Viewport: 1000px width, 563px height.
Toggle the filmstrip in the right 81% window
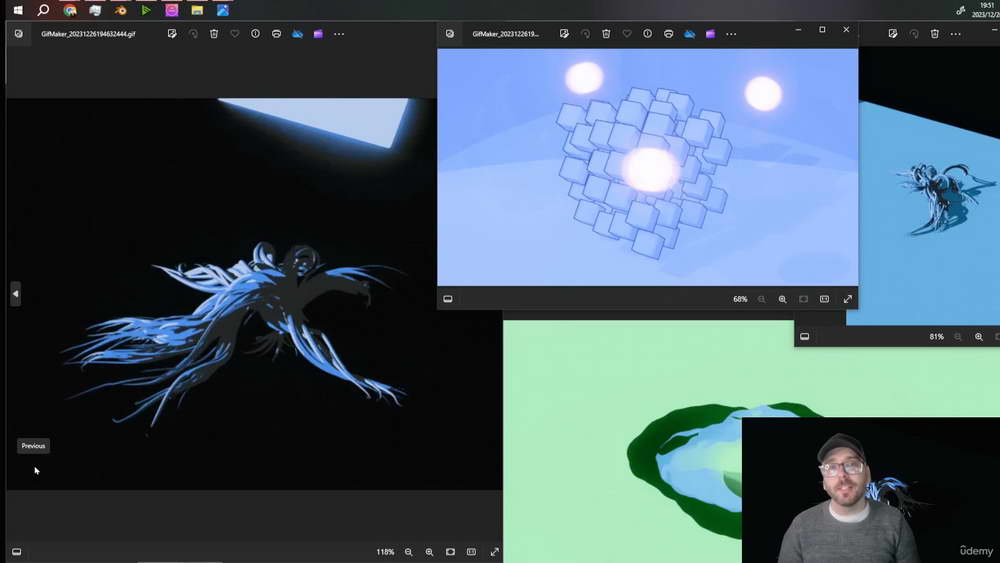(805, 337)
